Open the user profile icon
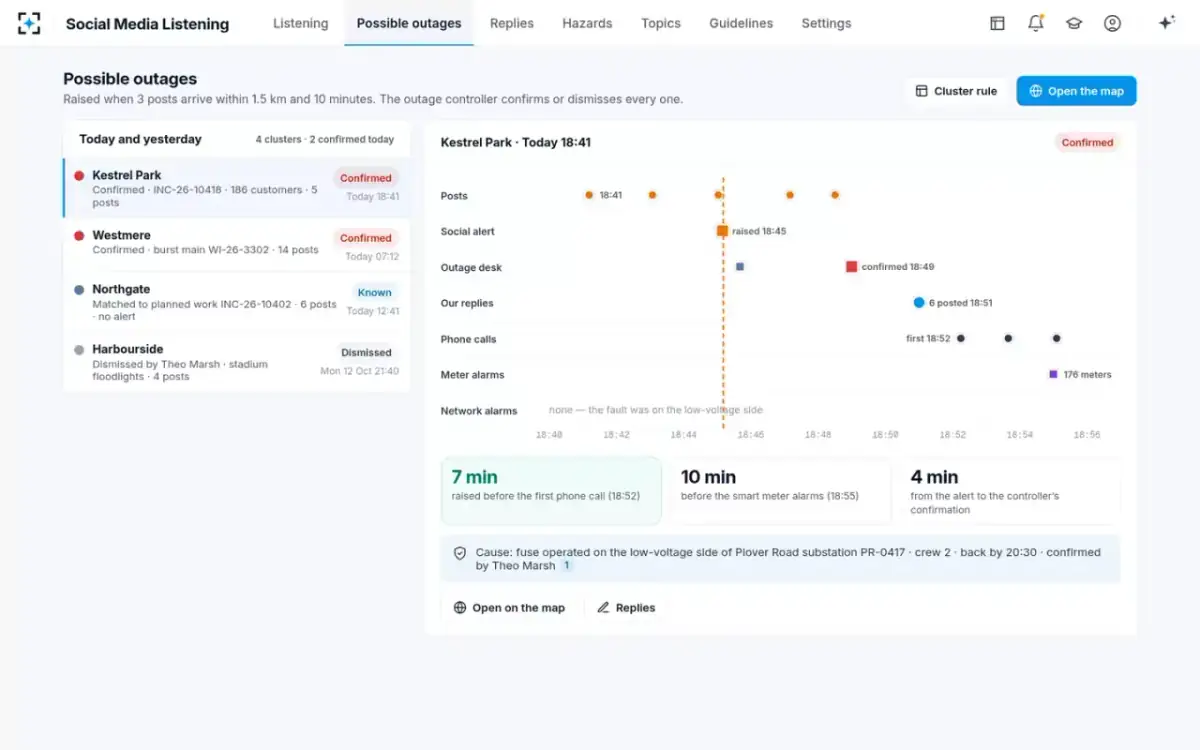1200x750 pixels. click(1112, 23)
